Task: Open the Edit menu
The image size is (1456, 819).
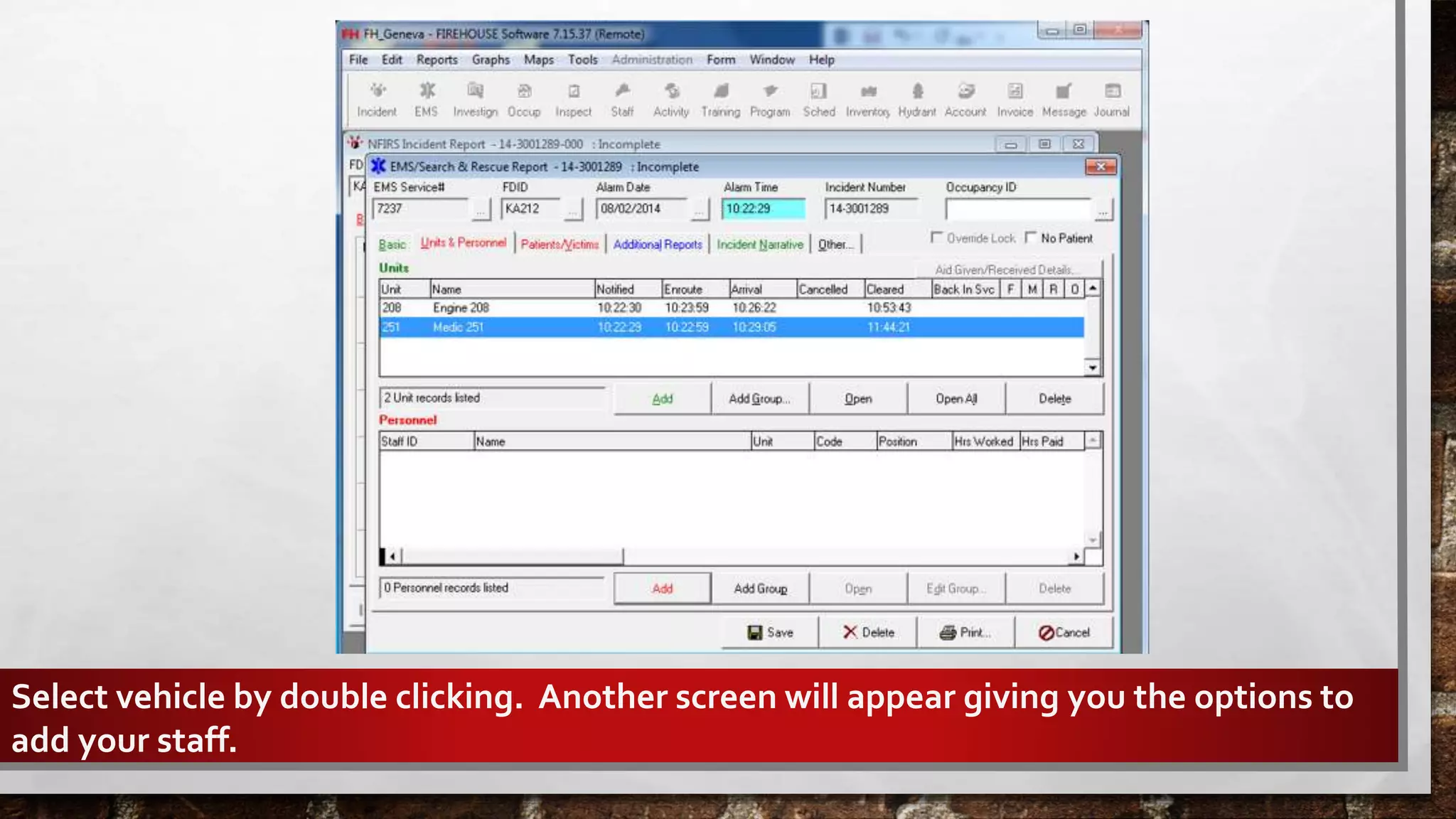Action: pos(392,60)
